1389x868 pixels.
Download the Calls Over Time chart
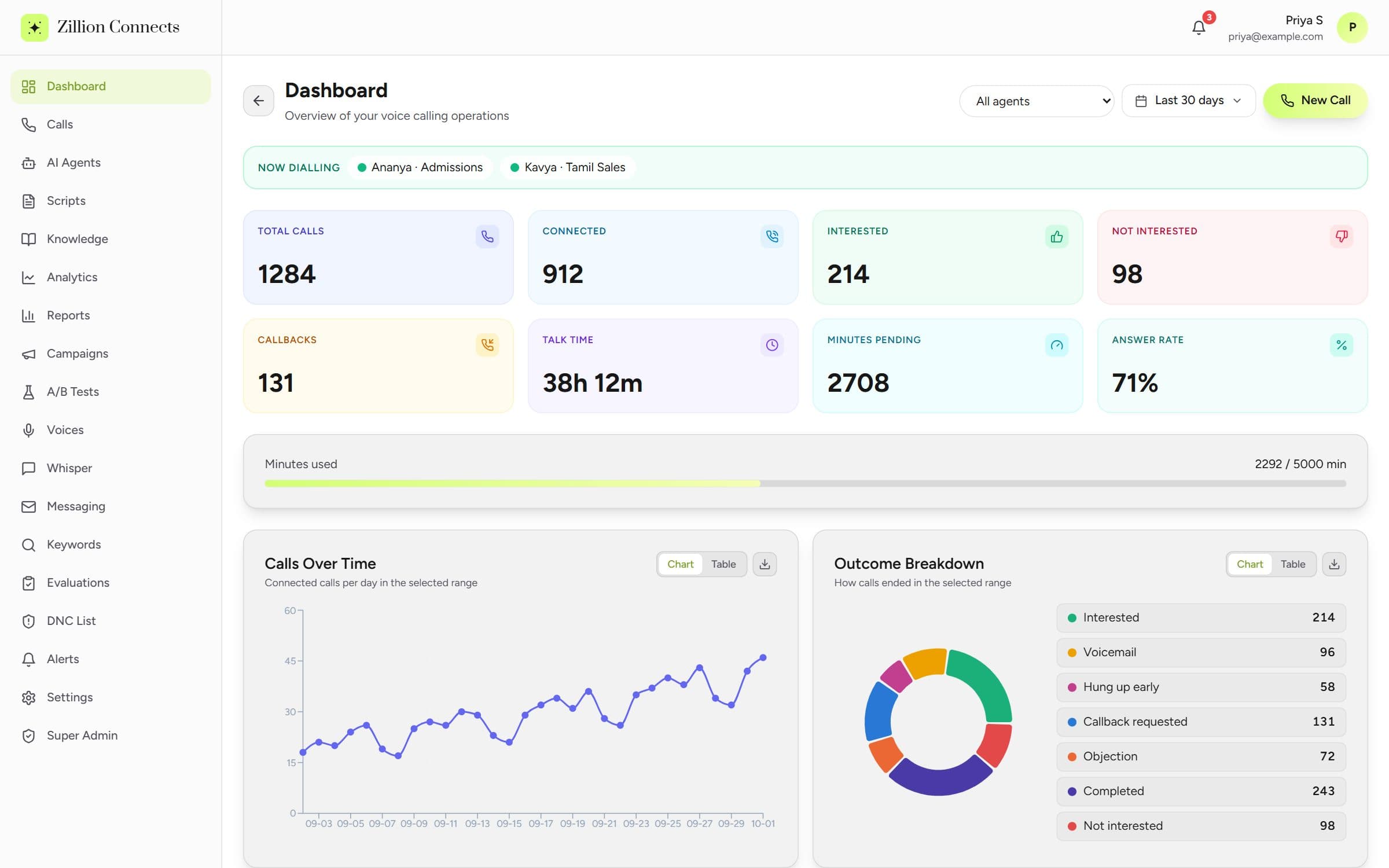[765, 564]
